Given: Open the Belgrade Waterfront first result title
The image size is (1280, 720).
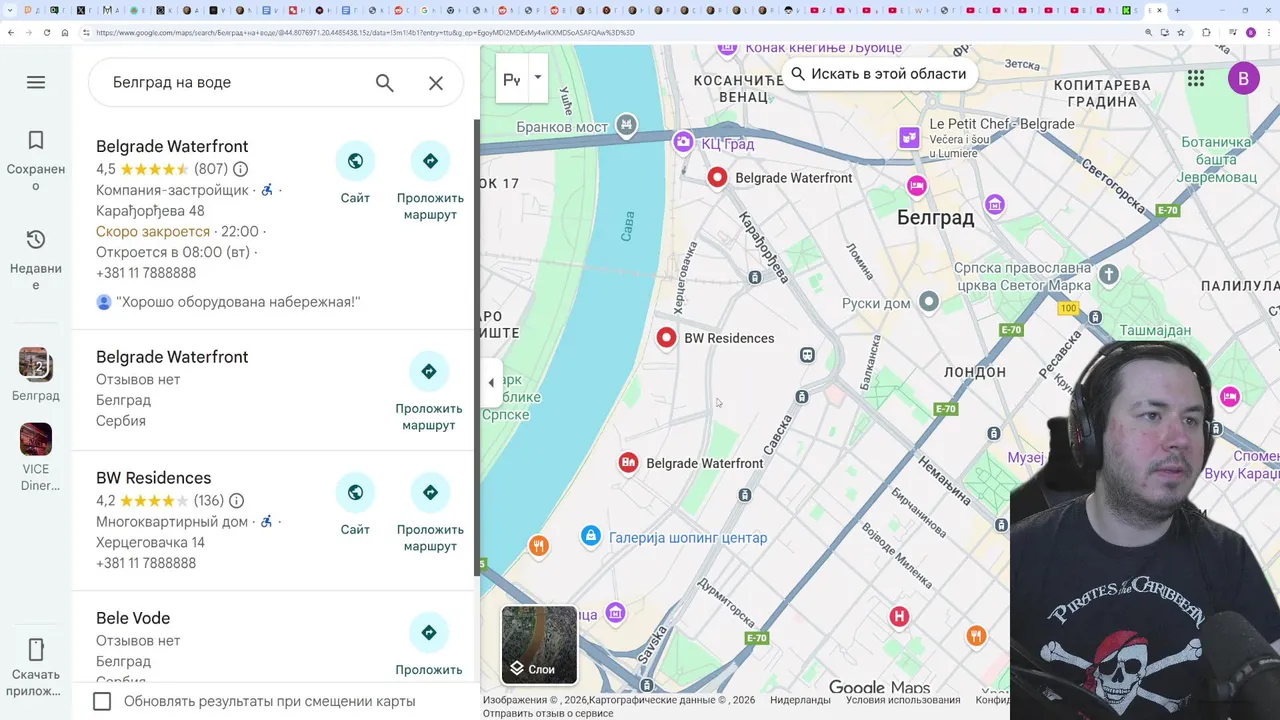Looking at the screenshot, I should pos(172,147).
